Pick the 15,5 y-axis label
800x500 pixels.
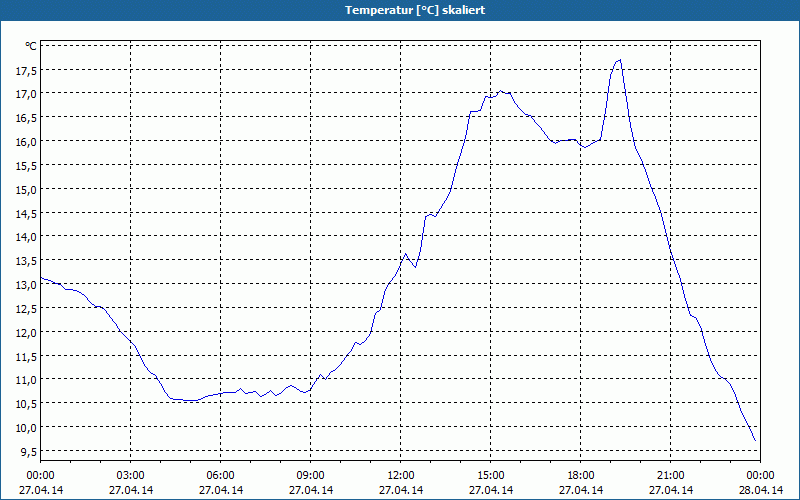point(27,166)
